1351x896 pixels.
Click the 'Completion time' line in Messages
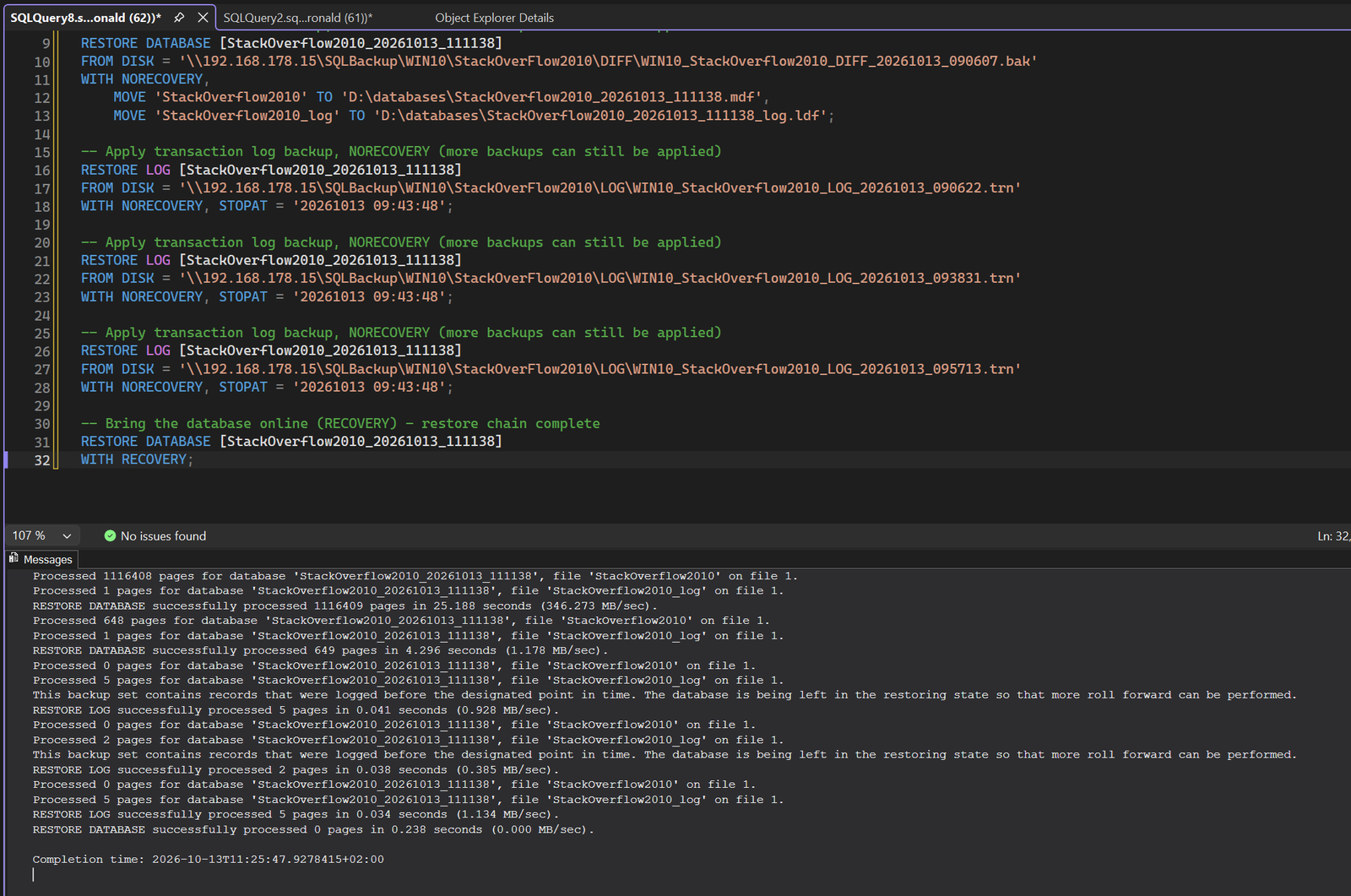(x=208, y=860)
